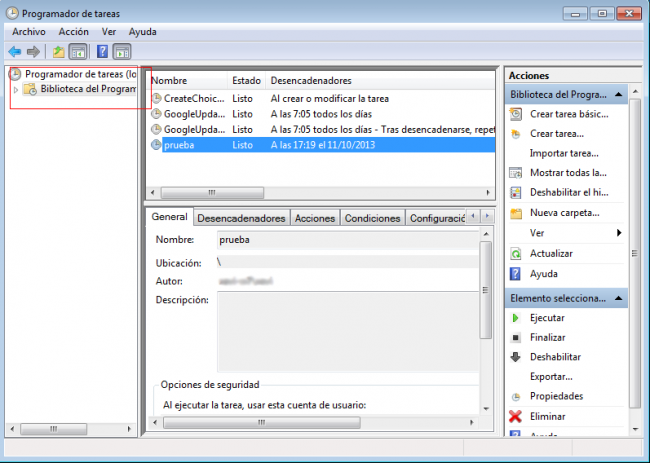The width and height of the screenshot is (650, 463).
Task: Click Crear tarea básic... action label
Action: coord(569,114)
